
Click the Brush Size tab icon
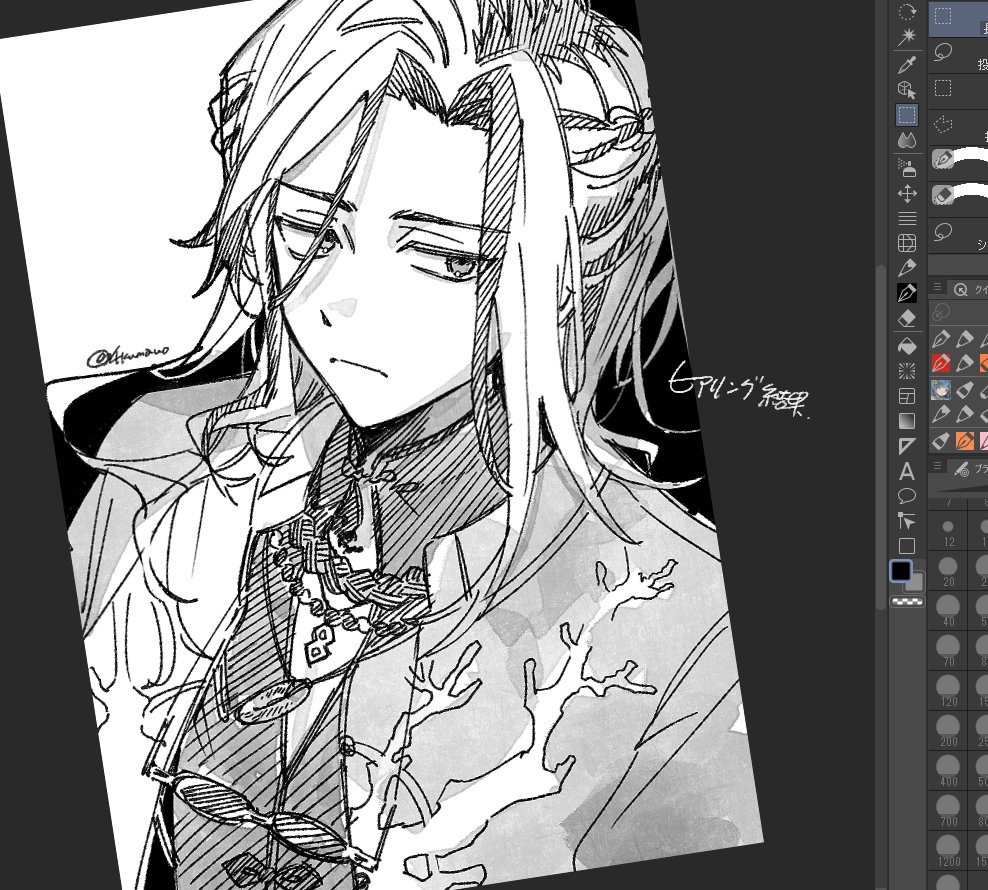pos(961,468)
